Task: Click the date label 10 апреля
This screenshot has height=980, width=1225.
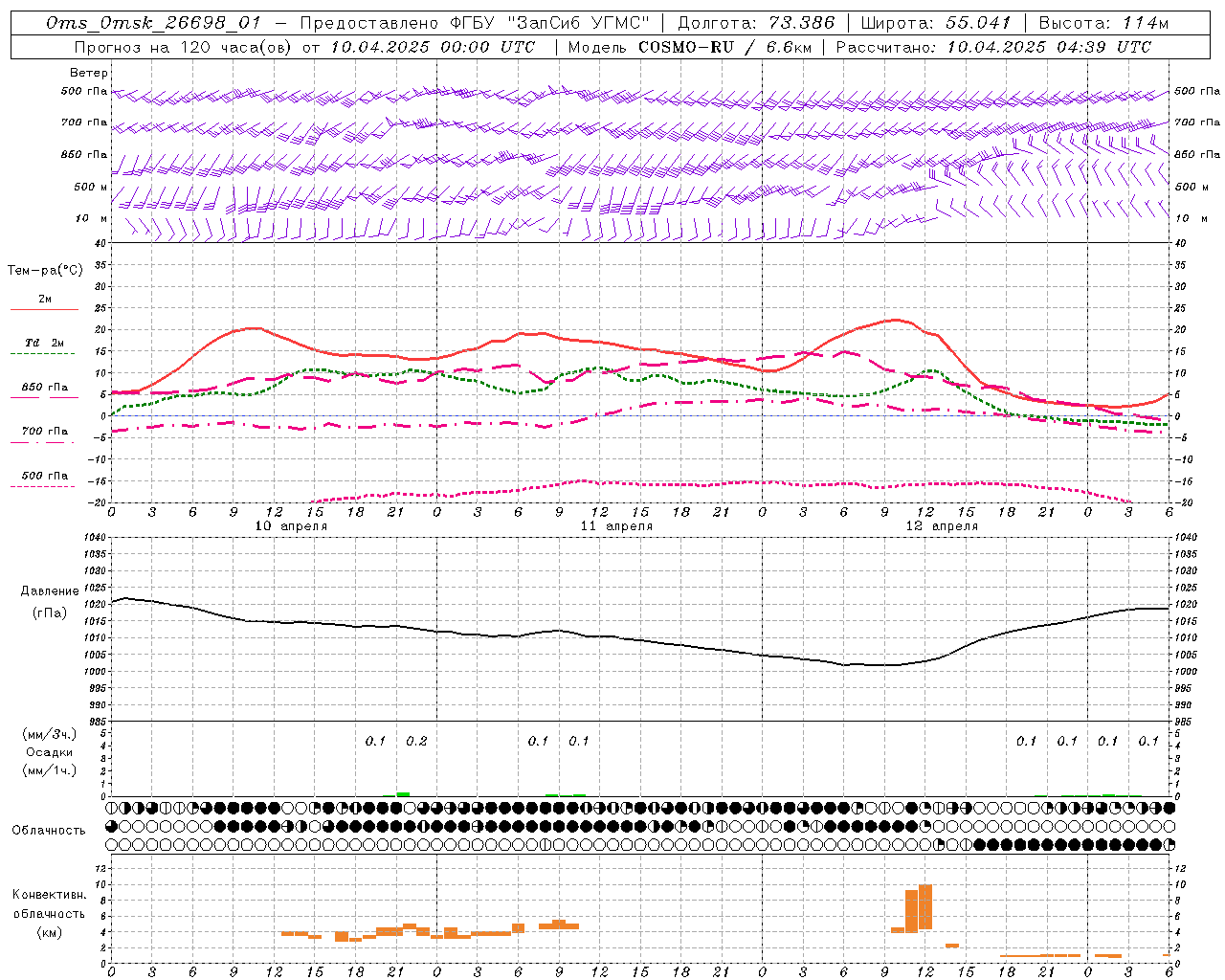Action: pos(291,525)
